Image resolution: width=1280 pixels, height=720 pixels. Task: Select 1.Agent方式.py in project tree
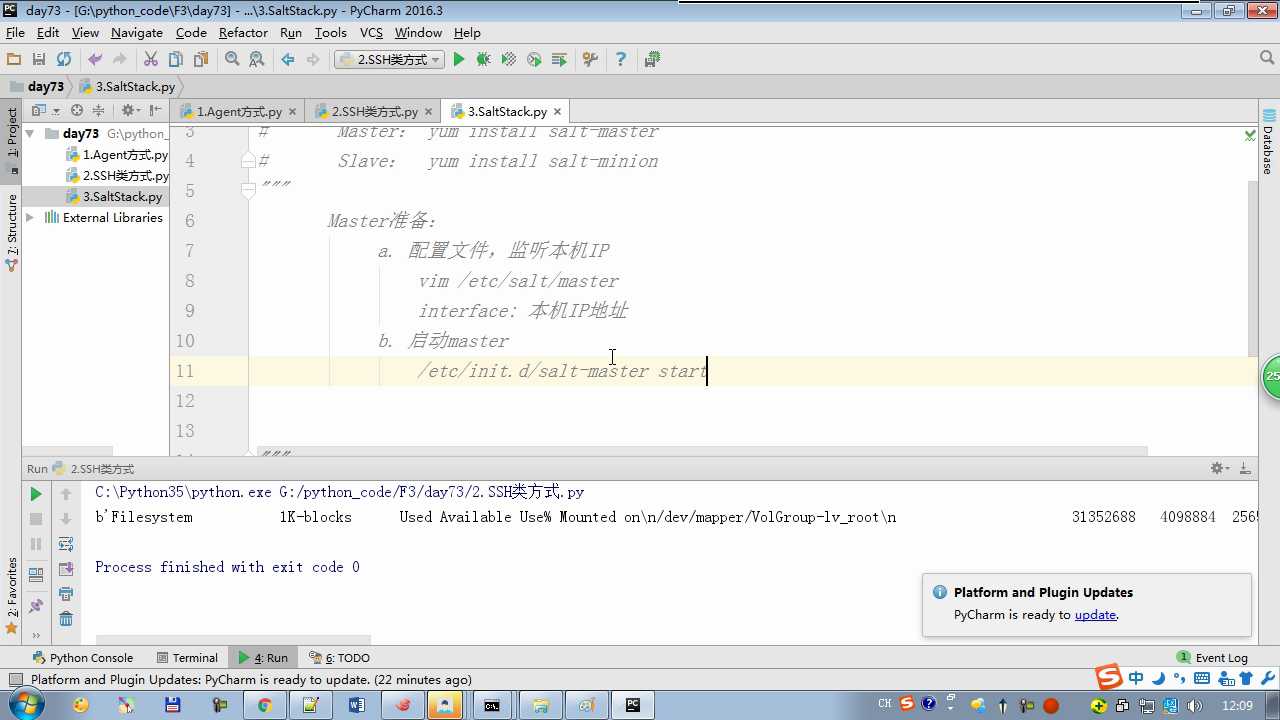click(117, 155)
